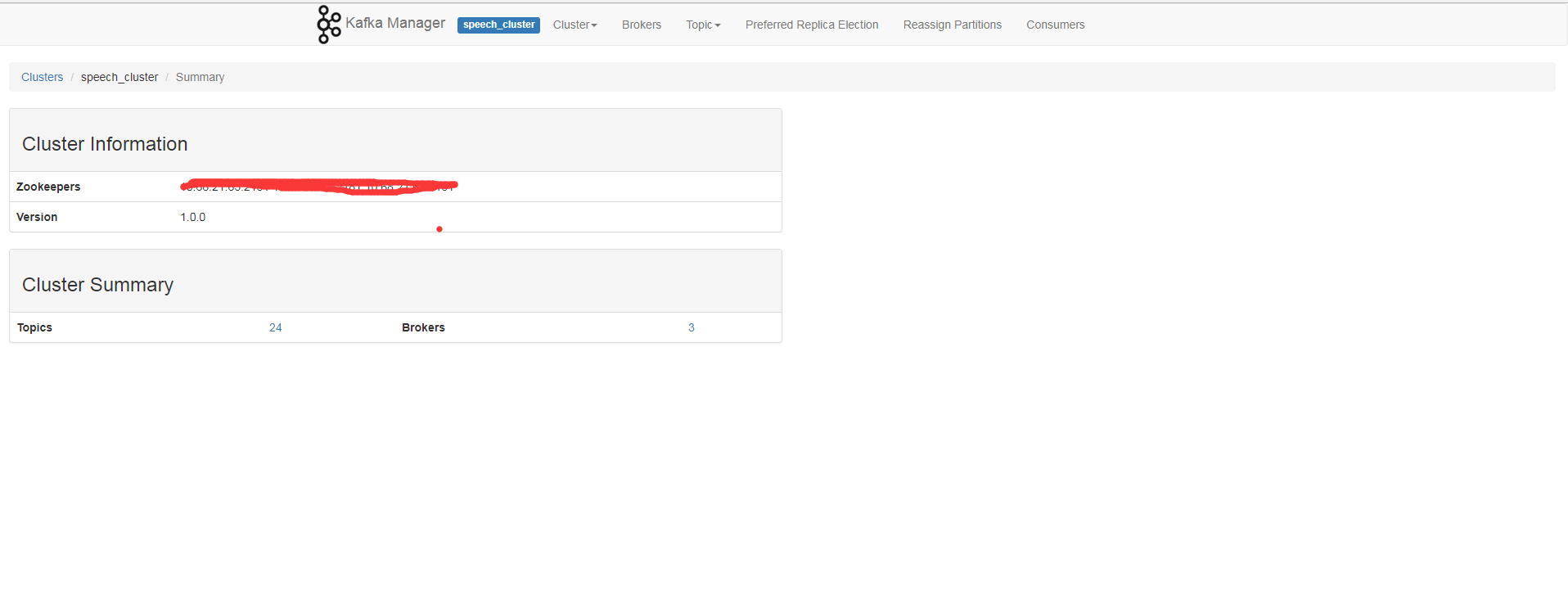Click speech_cluster in the breadcrumb
This screenshot has height=604, width=1568.
(x=119, y=77)
